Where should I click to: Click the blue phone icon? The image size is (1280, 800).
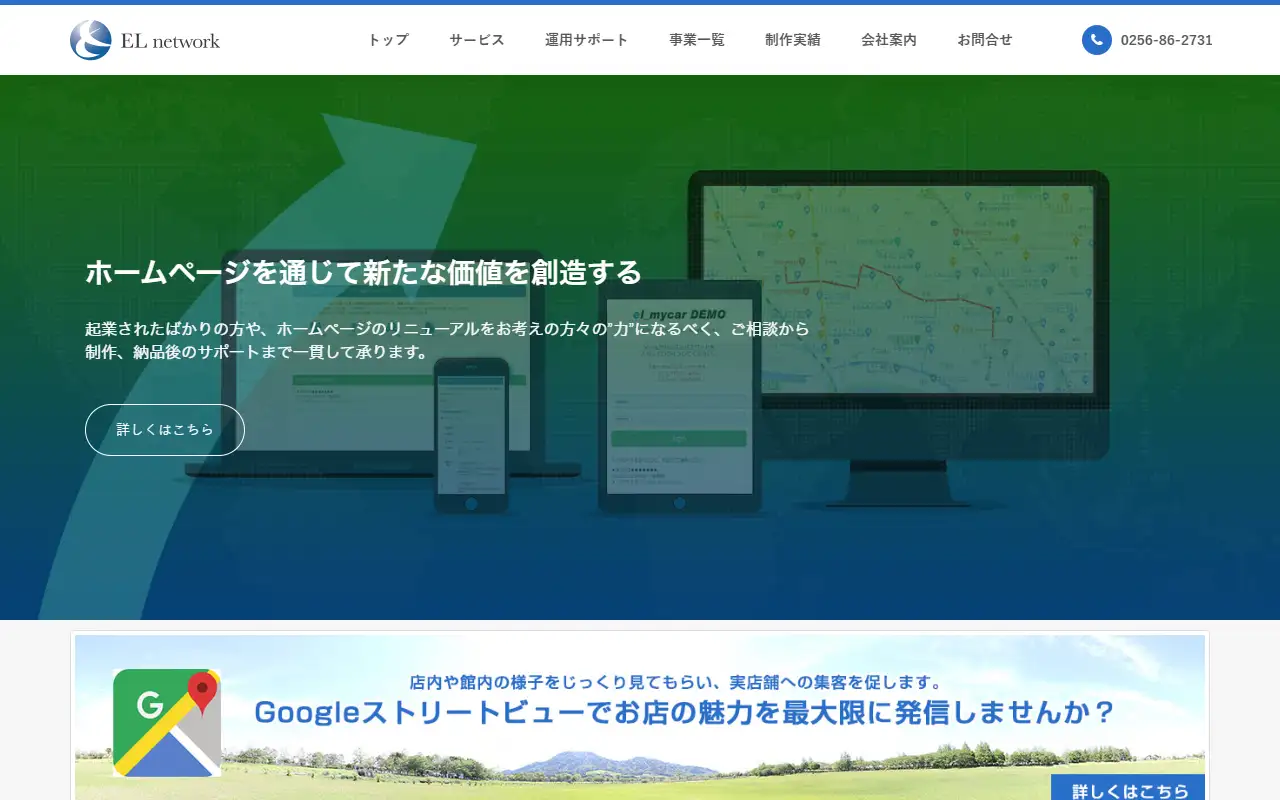click(x=1096, y=40)
